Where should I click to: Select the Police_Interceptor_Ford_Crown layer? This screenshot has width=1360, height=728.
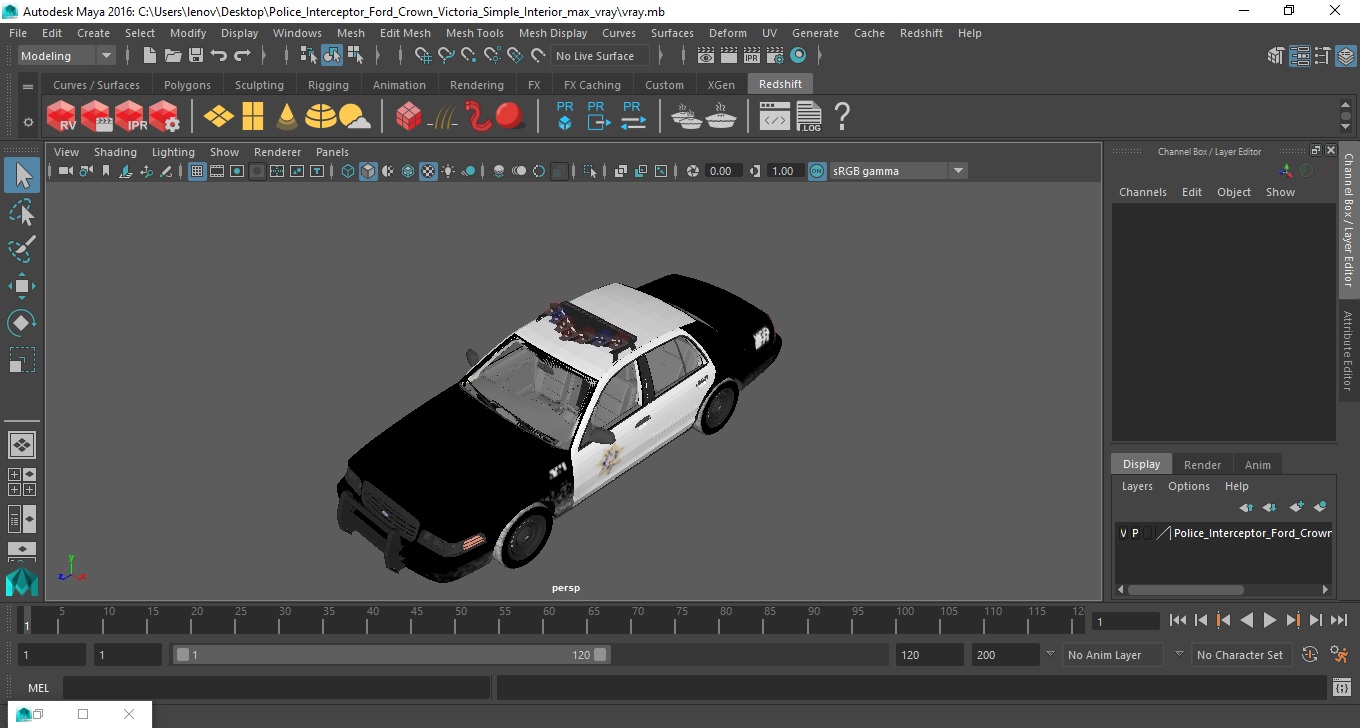pos(1252,533)
